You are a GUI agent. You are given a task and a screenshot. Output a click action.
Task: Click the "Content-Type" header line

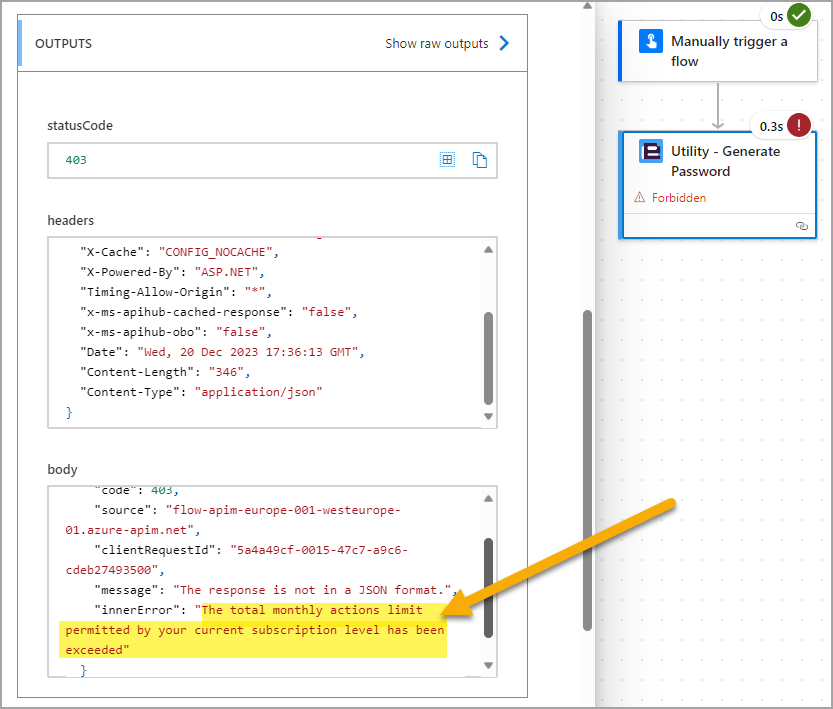point(201,392)
